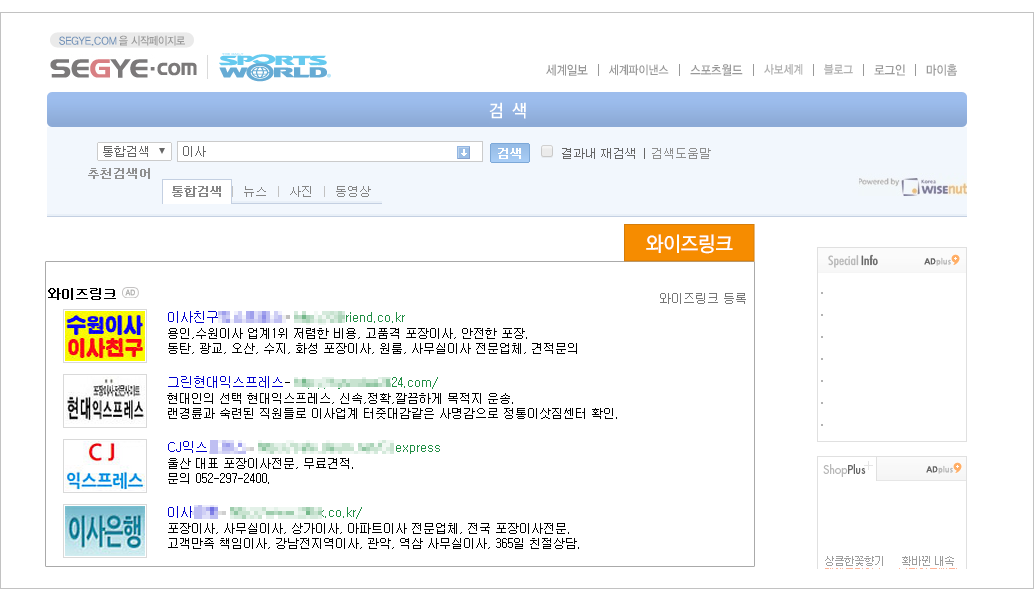1034x594 pixels.
Task: Click the ShopPlus panel heading
Action: (x=845, y=469)
